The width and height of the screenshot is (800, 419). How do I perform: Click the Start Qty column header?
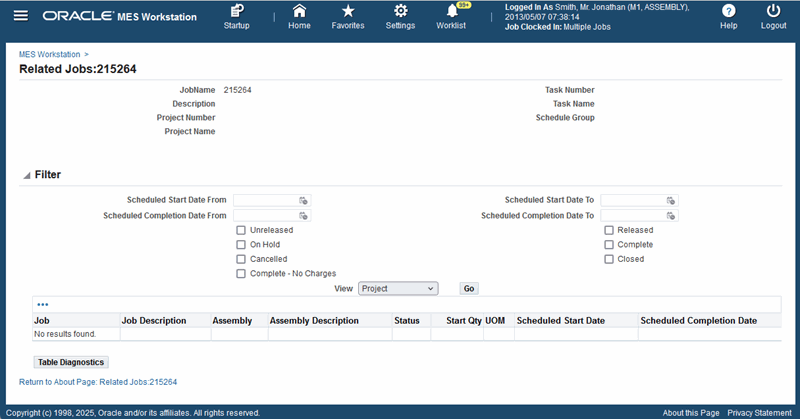tap(457, 321)
